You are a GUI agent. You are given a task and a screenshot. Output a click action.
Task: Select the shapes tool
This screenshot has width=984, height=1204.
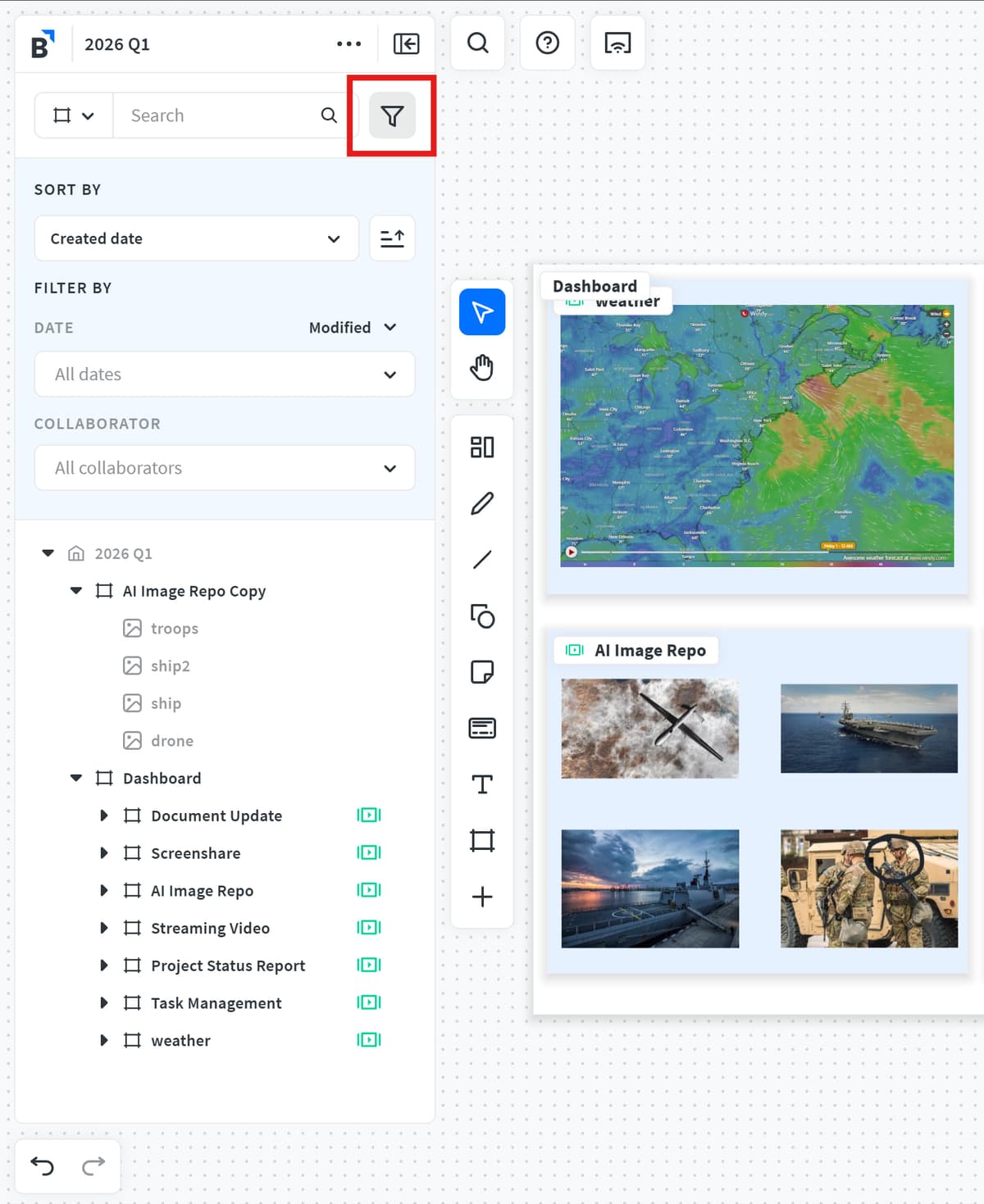coord(482,616)
